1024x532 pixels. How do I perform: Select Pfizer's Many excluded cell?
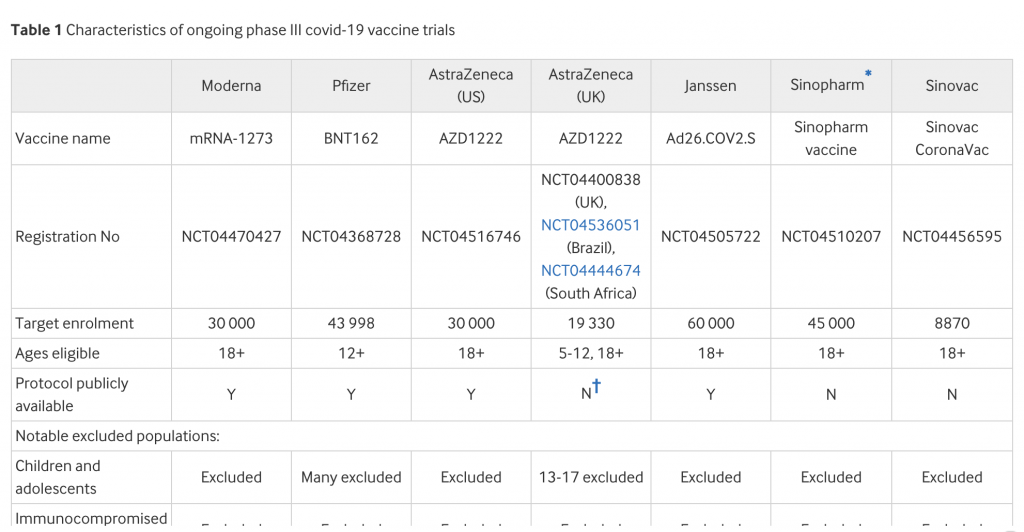pos(351,477)
